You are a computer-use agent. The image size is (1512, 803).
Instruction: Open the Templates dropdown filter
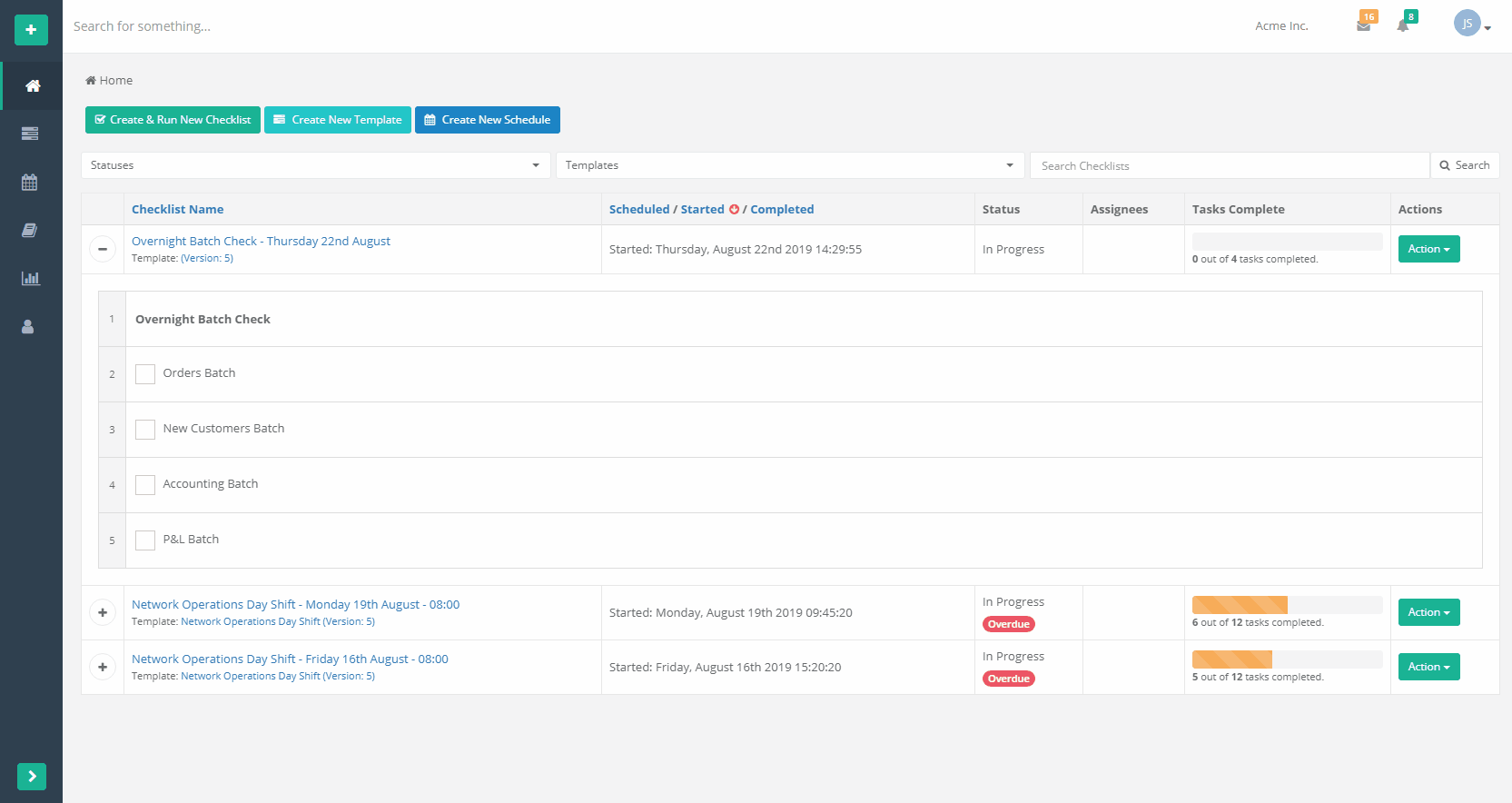[x=790, y=165]
